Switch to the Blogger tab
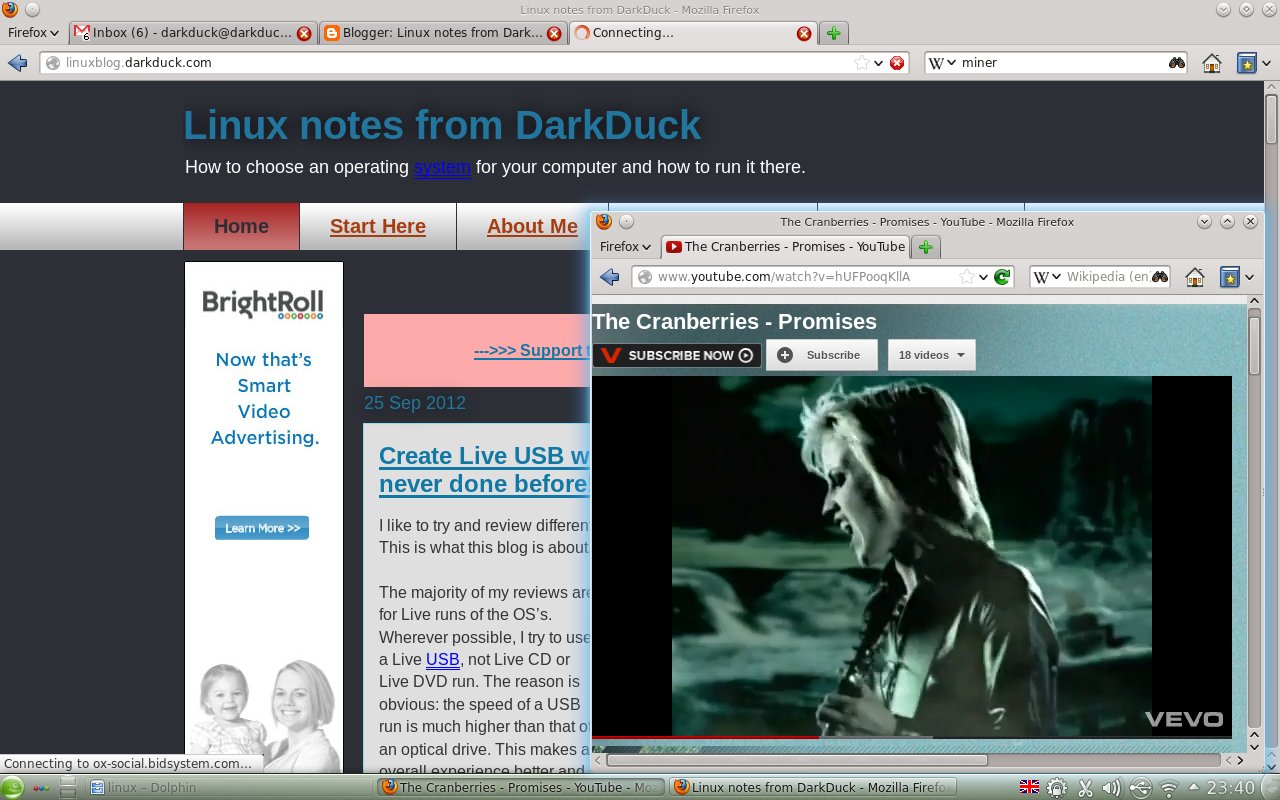Screen dimensions: 1280x800 [443, 33]
